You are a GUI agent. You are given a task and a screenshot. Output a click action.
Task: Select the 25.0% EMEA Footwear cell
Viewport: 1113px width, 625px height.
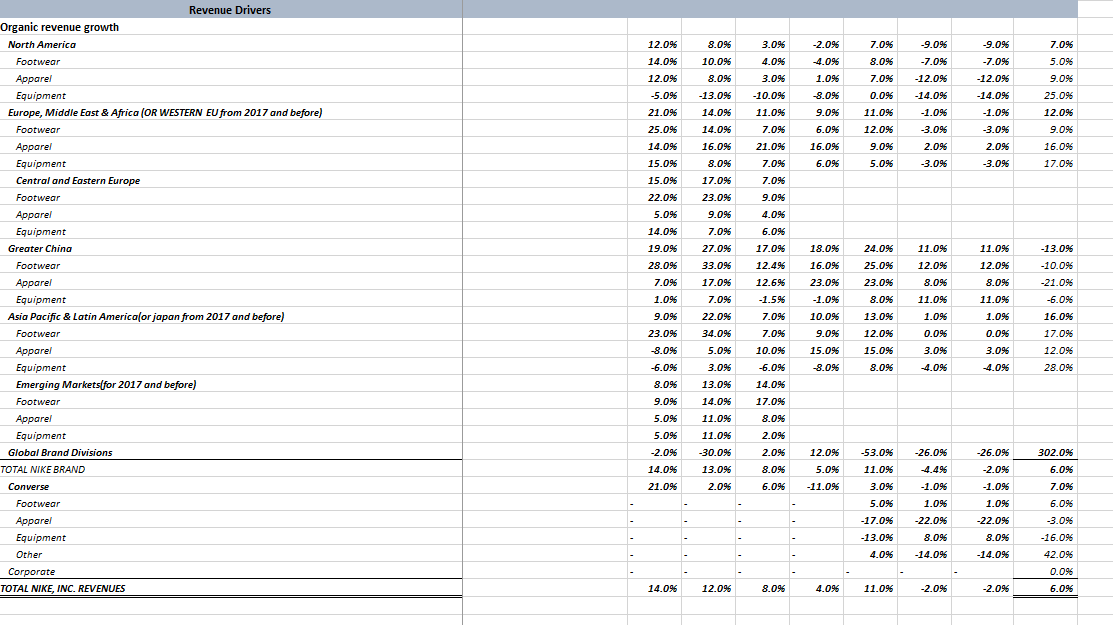[x=654, y=129]
